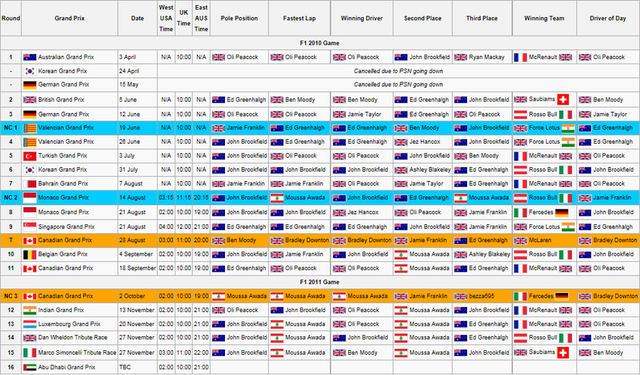Click the UK Time column header

[x=184, y=18]
